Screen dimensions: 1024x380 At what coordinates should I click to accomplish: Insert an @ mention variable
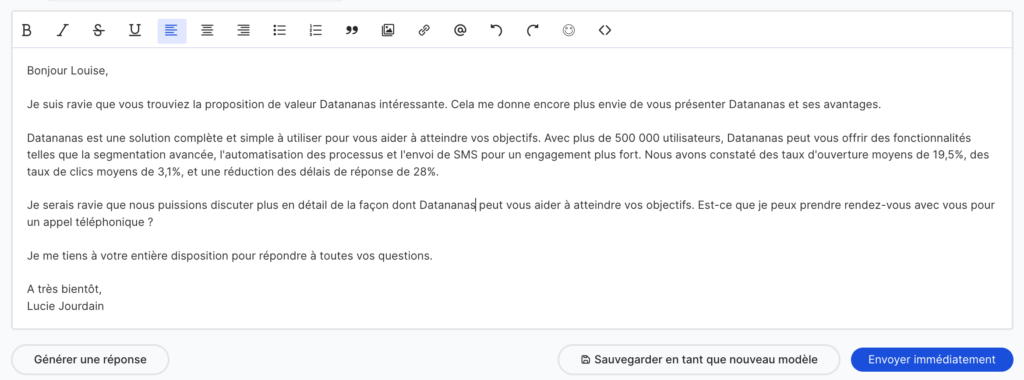pos(460,30)
